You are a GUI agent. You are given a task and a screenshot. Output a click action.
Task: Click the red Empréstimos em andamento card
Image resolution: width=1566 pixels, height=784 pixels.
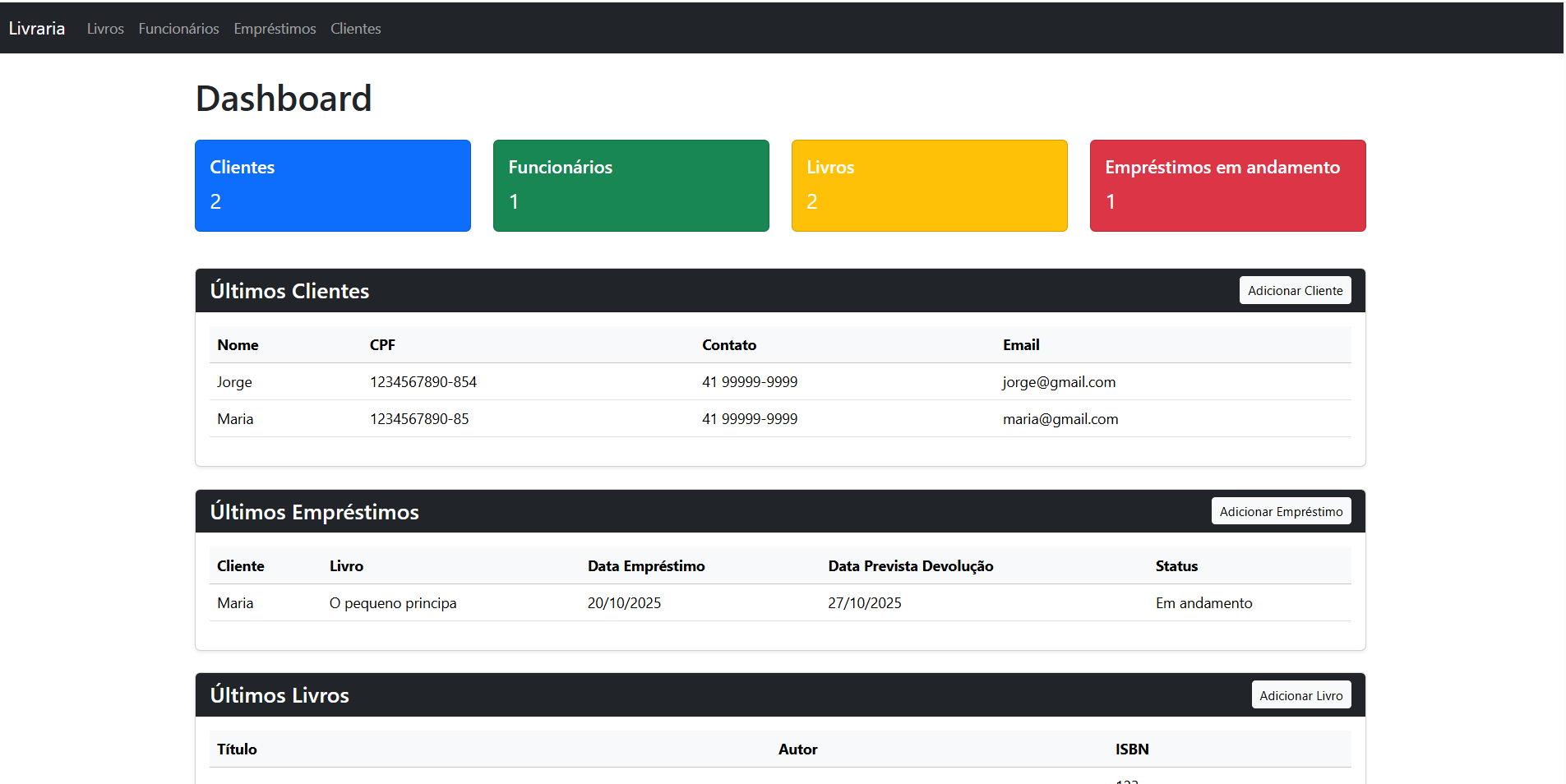click(x=1227, y=186)
